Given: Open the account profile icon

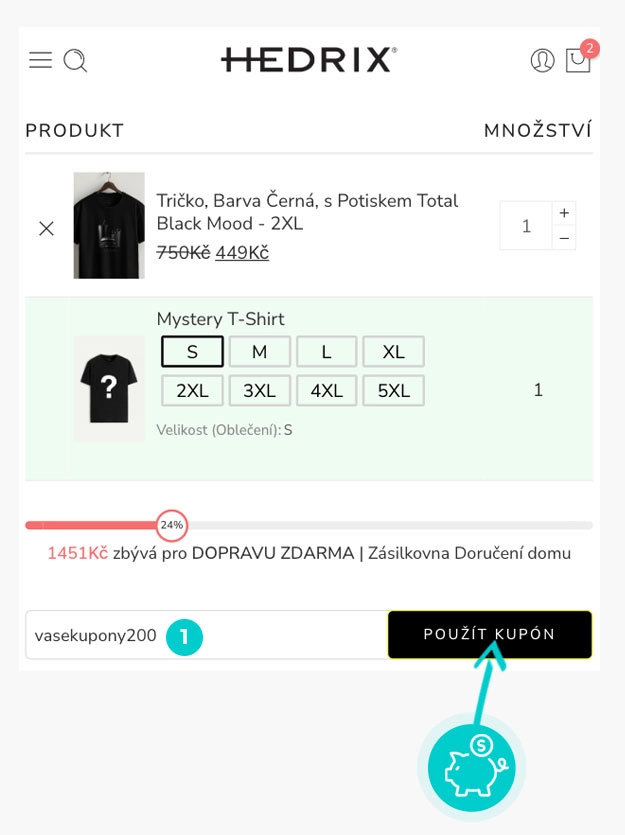Looking at the screenshot, I should point(541,61).
